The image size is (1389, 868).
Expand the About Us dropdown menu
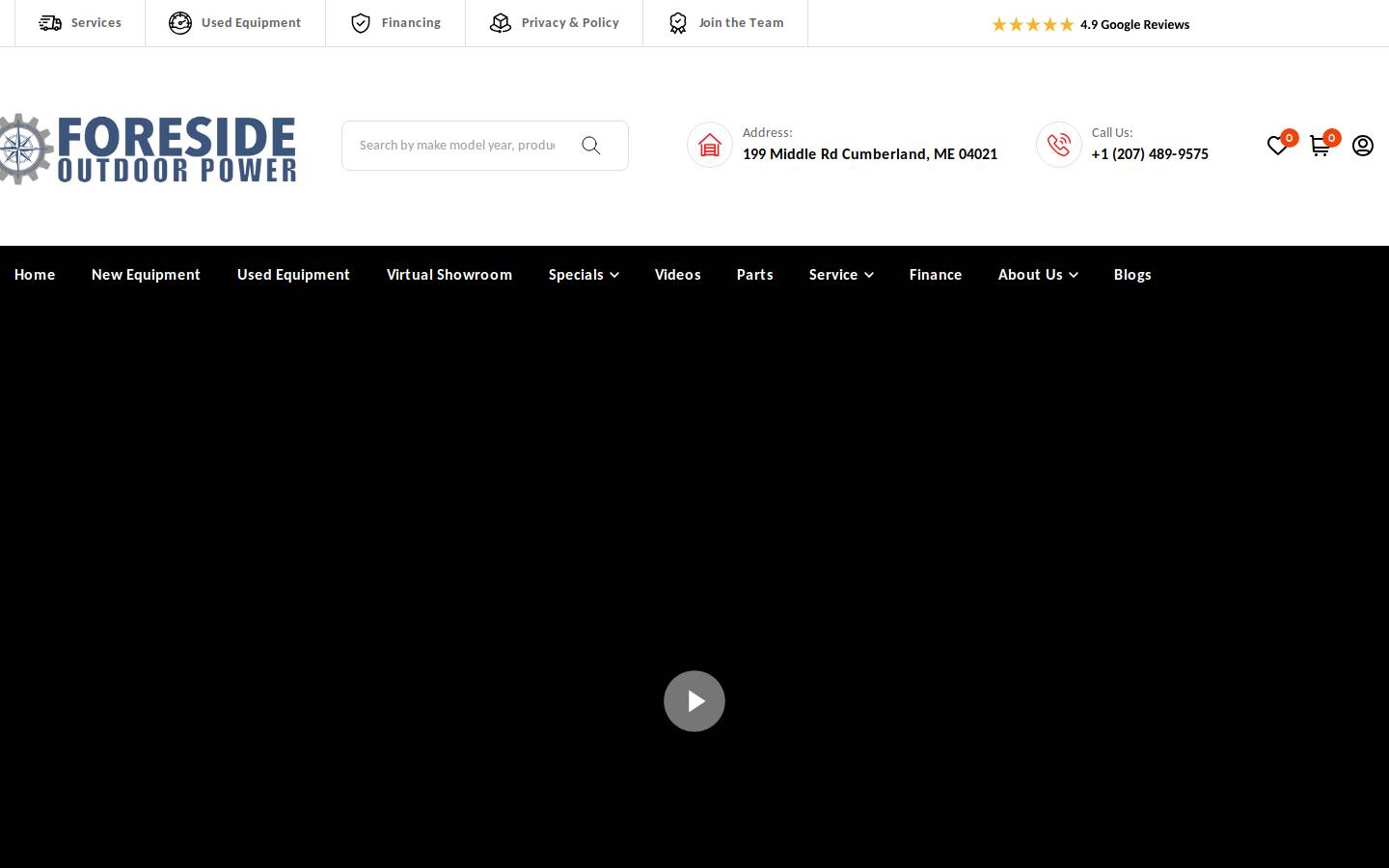point(1038,275)
